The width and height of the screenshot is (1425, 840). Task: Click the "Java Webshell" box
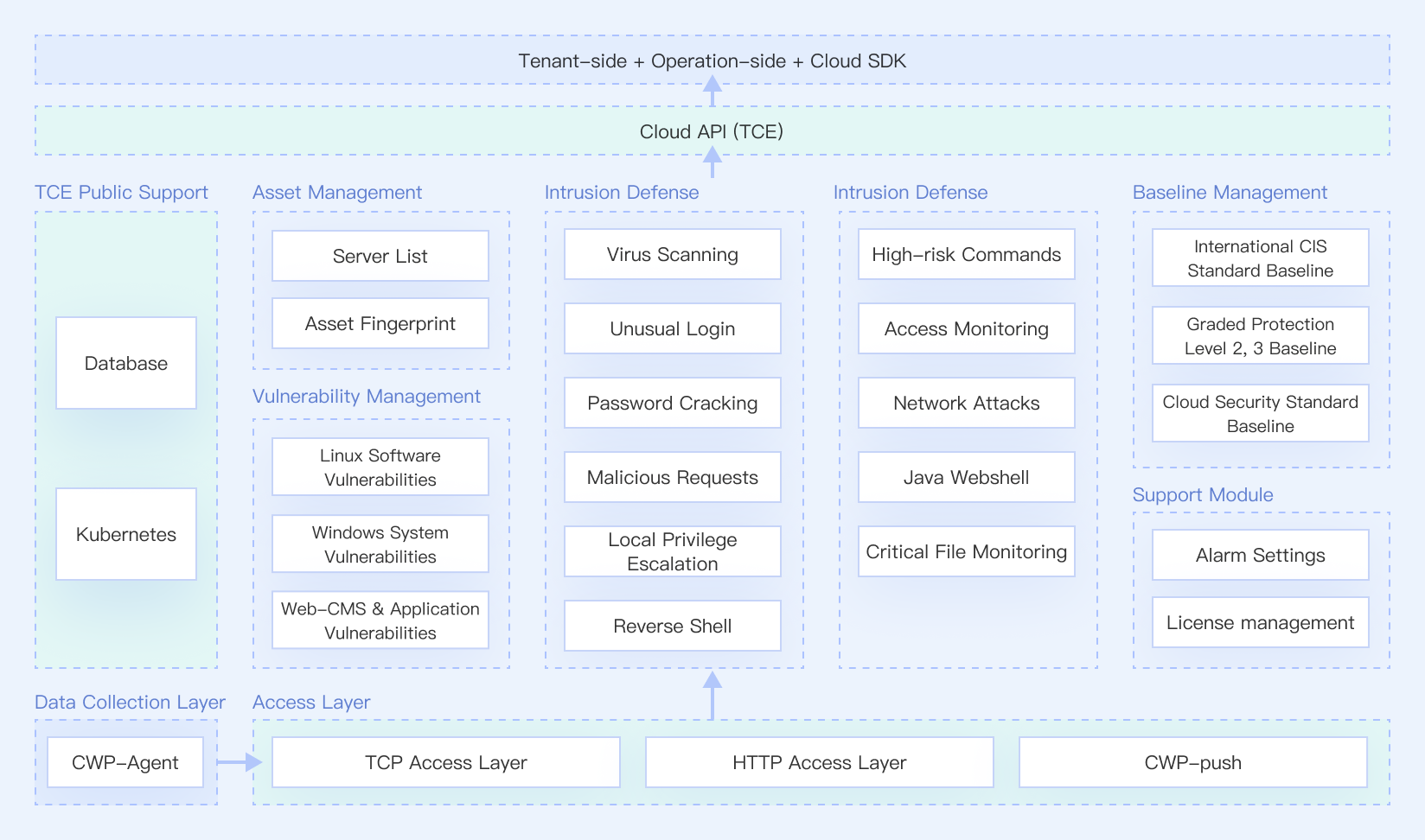click(x=967, y=477)
